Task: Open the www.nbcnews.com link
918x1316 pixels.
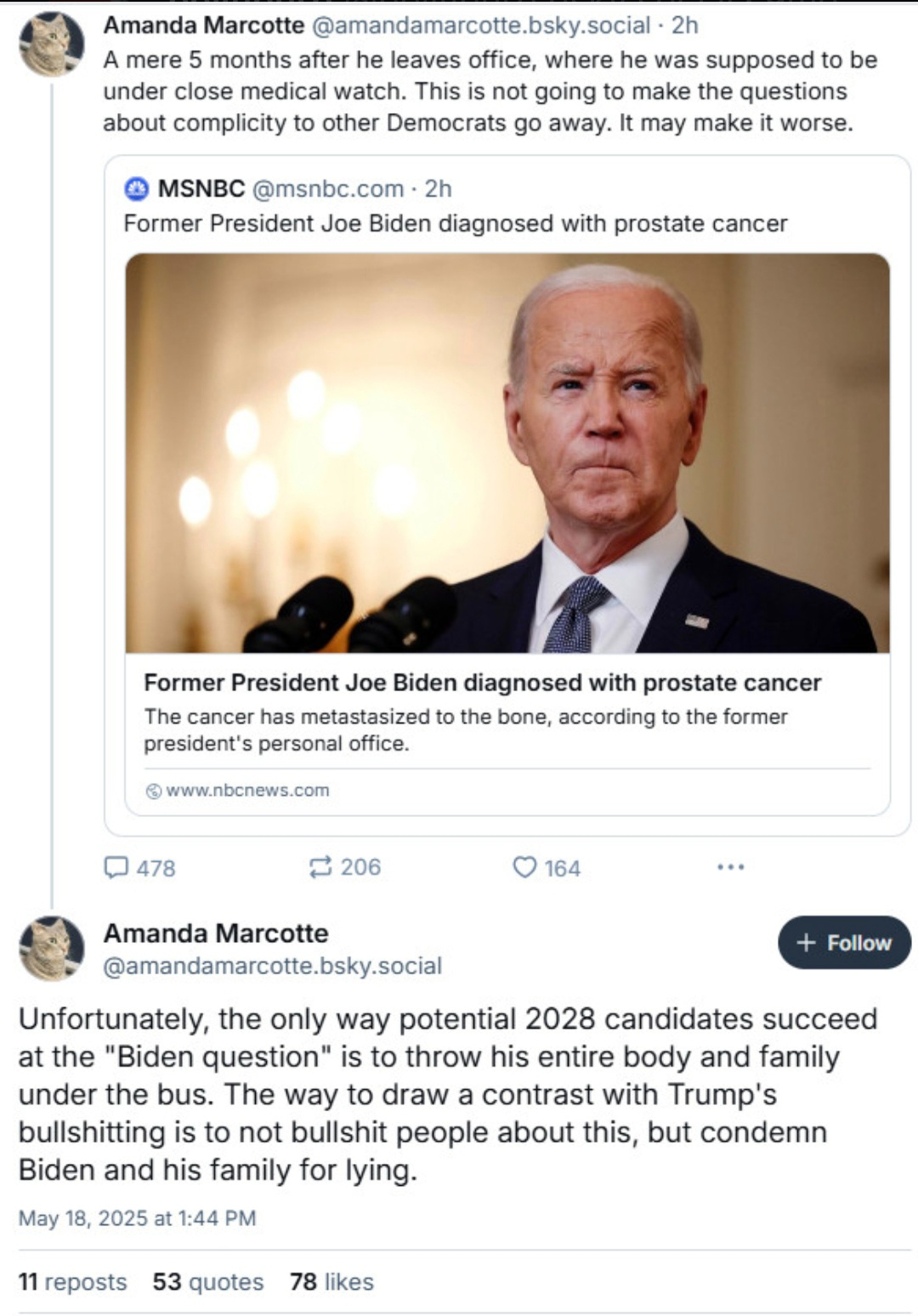Action: point(246,791)
